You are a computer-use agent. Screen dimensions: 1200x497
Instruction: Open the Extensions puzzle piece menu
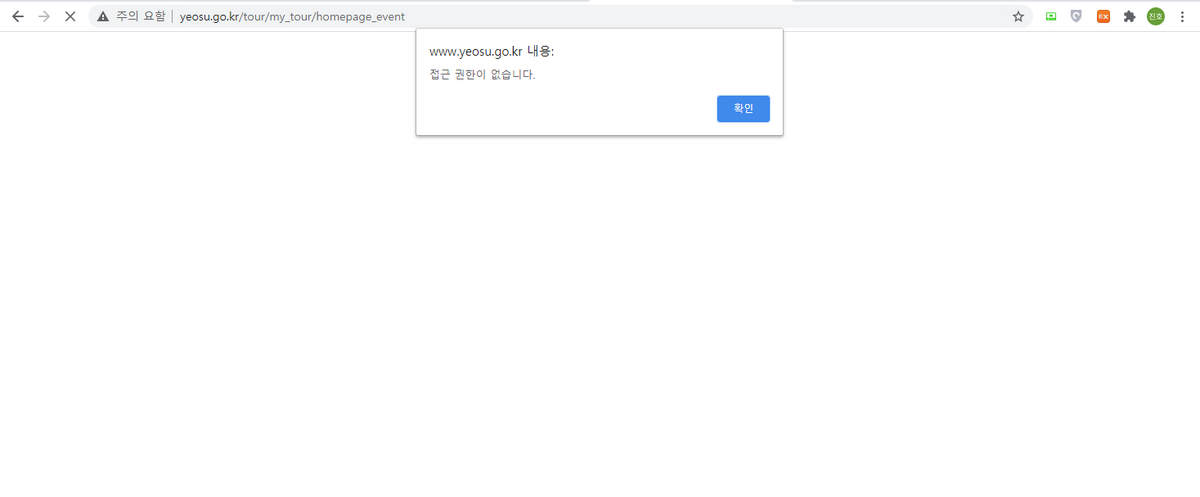click(x=1129, y=16)
